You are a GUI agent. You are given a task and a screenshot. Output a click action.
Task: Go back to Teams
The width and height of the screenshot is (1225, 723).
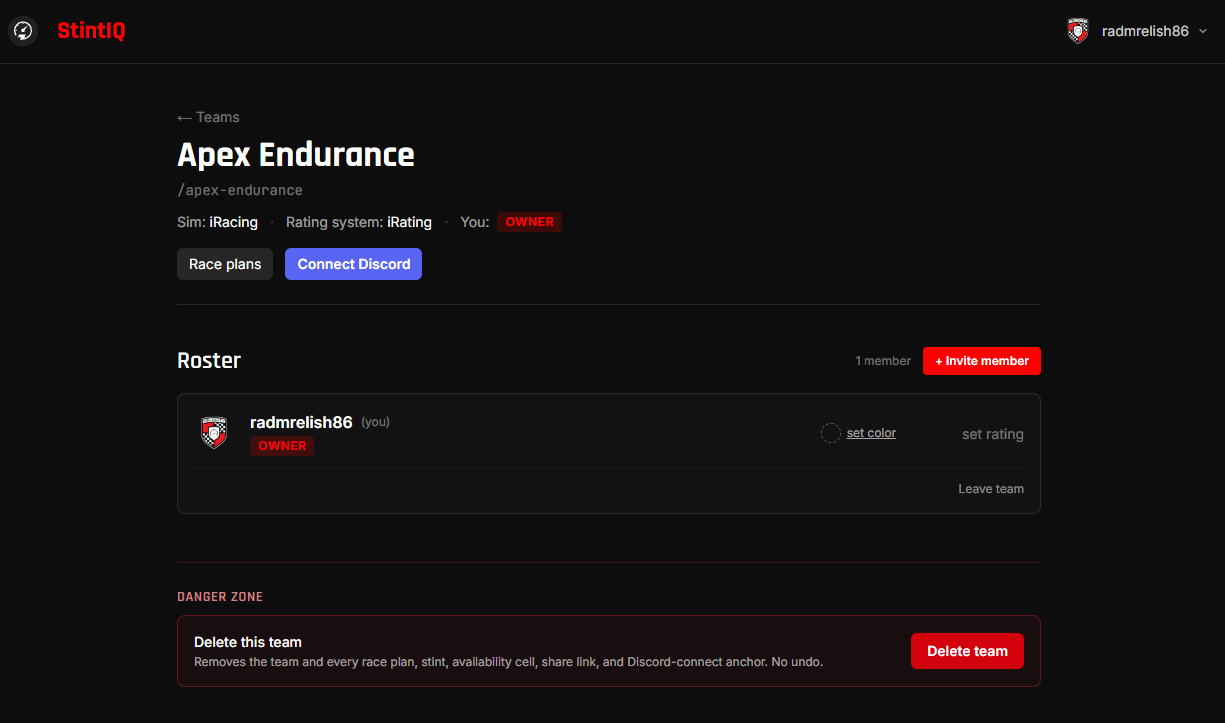point(208,117)
